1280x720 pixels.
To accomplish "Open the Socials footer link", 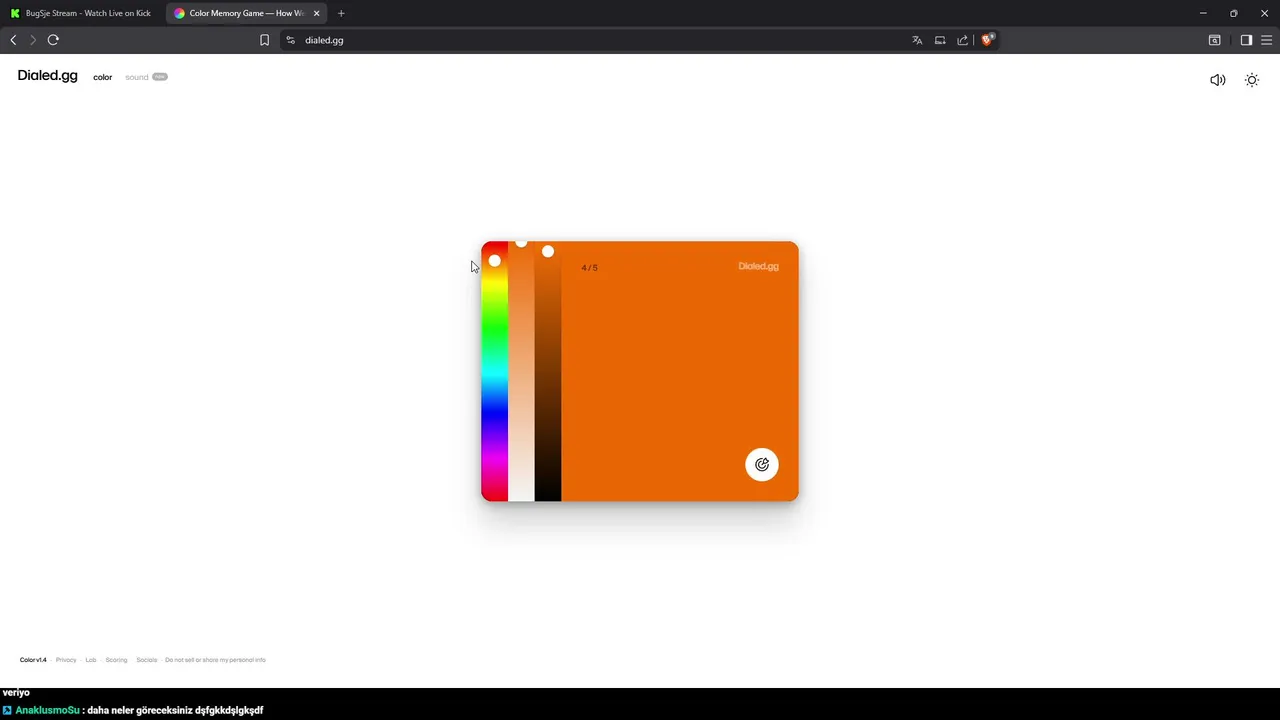I will pyautogui.click(x=147, y=660).
